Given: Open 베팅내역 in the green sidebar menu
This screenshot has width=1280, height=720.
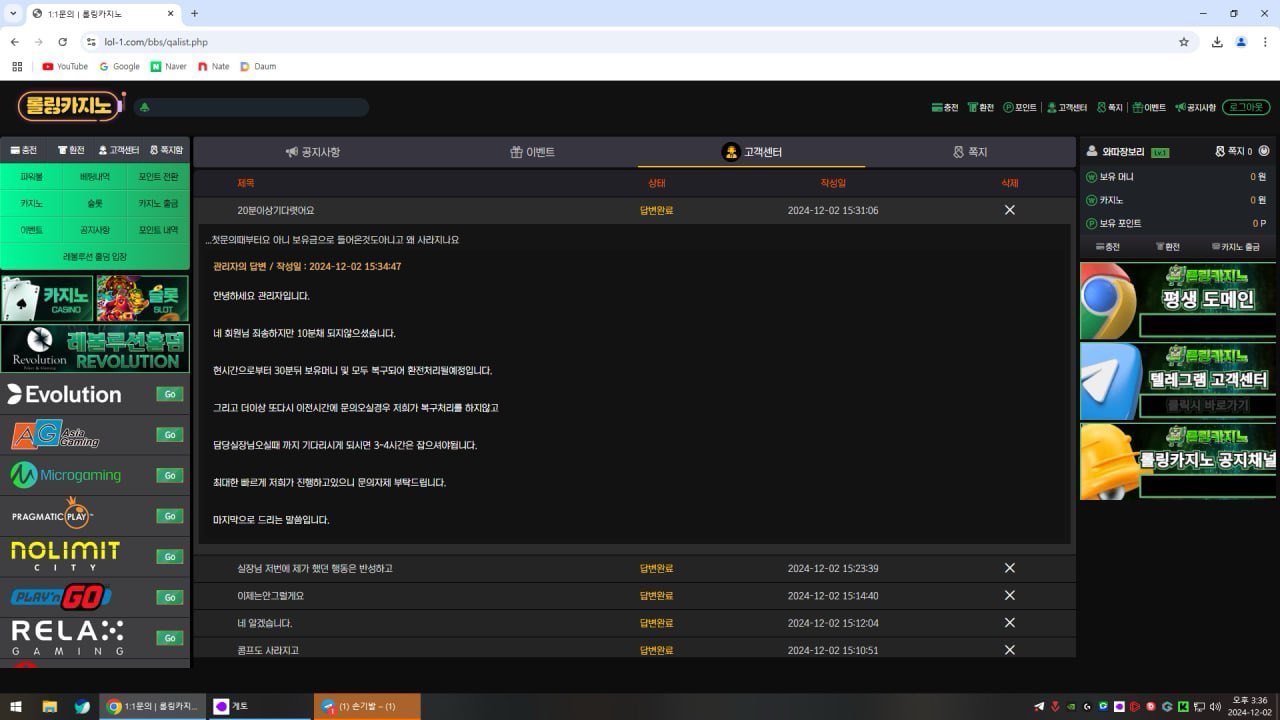Looking at the screenshot, I should click(94, 177).
